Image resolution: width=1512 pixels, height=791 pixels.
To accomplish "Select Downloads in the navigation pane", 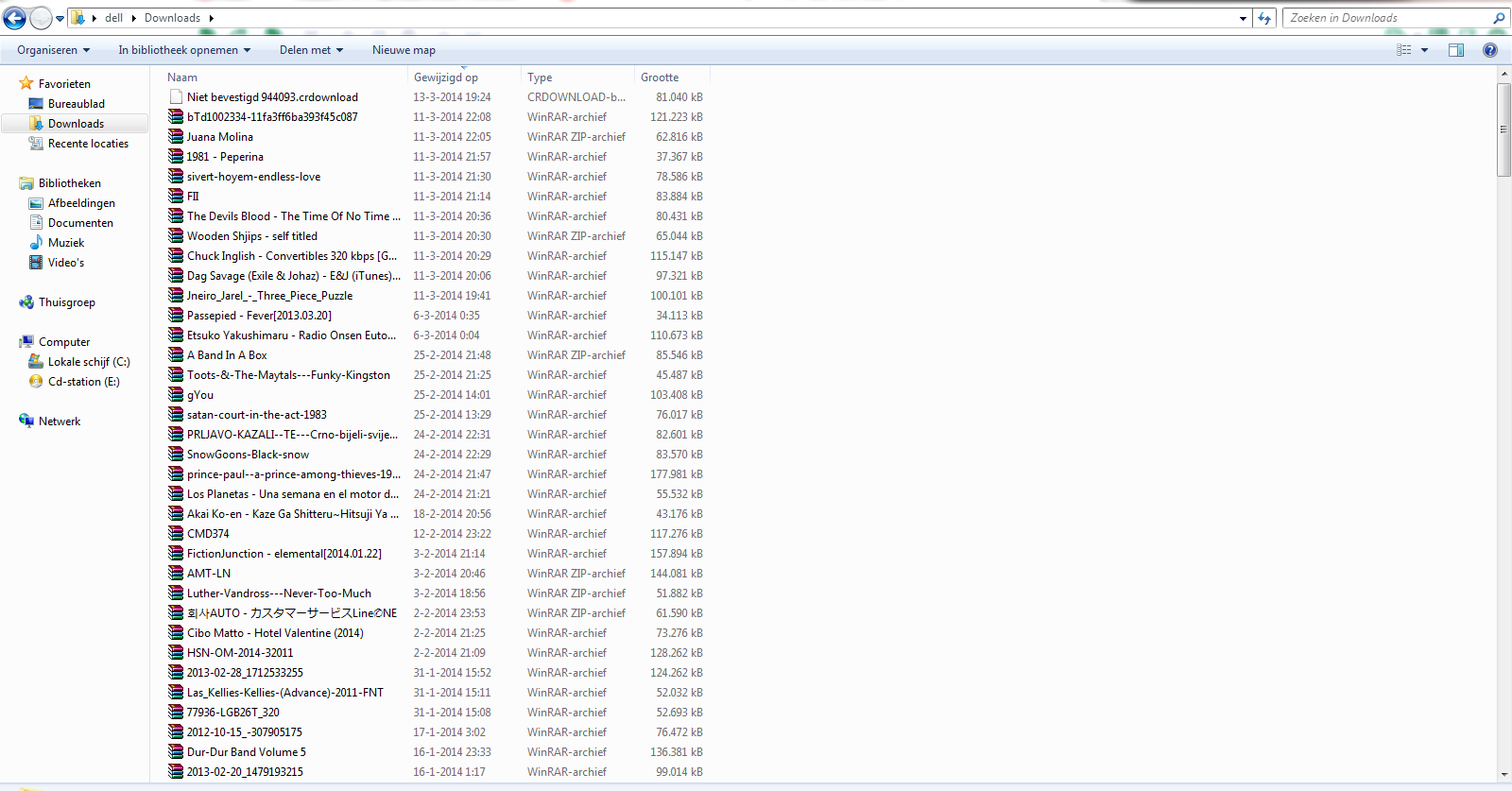I will tap(75, 124).
